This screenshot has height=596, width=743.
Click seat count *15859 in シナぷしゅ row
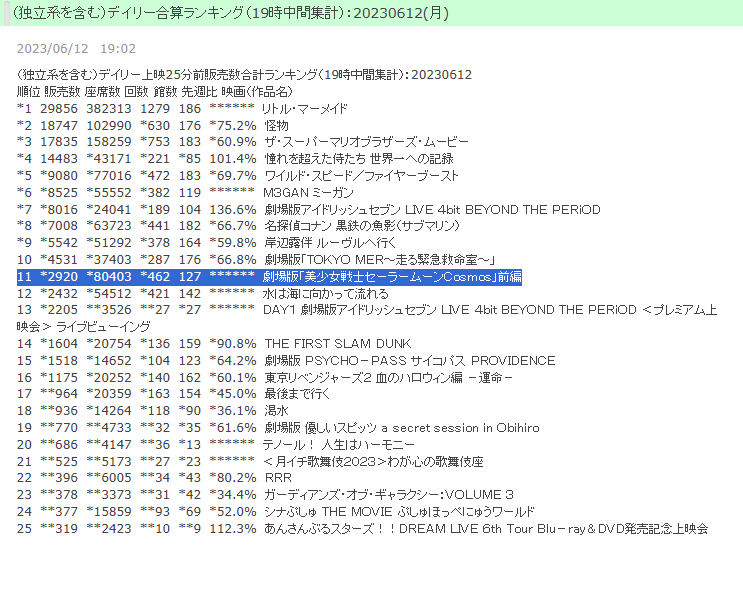point(109,512)
